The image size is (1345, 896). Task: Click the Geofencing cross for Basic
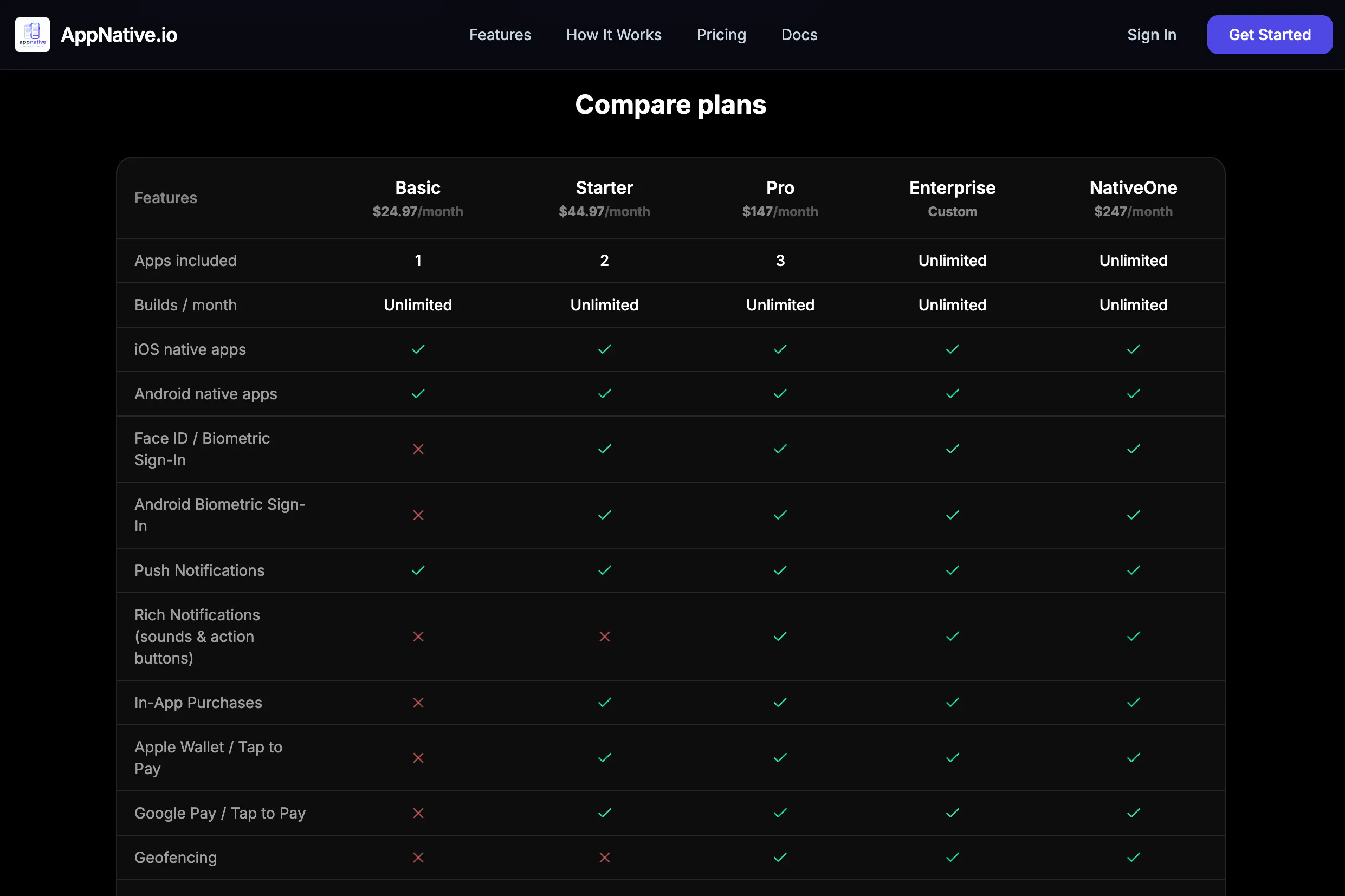coord(418,858)
